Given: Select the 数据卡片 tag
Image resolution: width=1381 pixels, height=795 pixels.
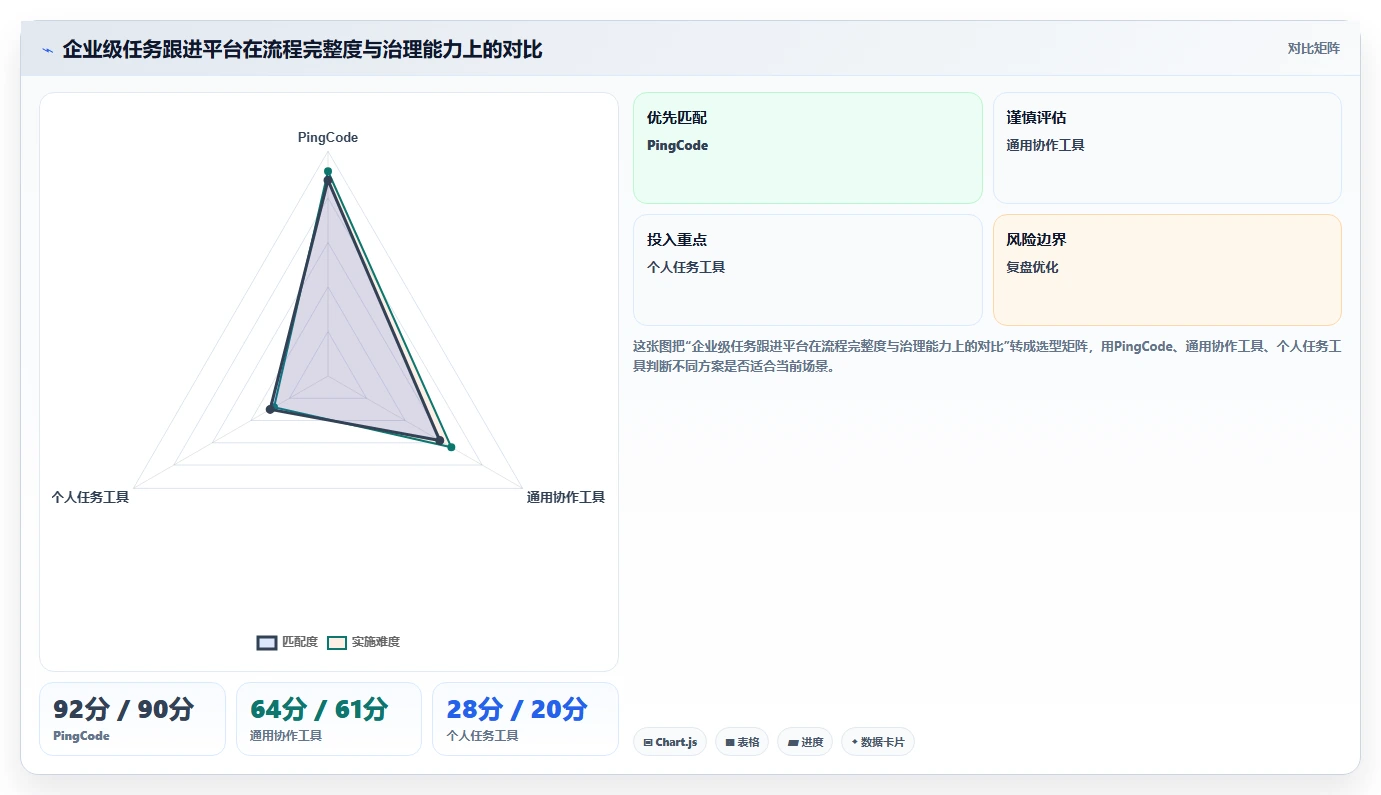Looking at the screenshot, I should pyautogui.click(x=878, y=742).
